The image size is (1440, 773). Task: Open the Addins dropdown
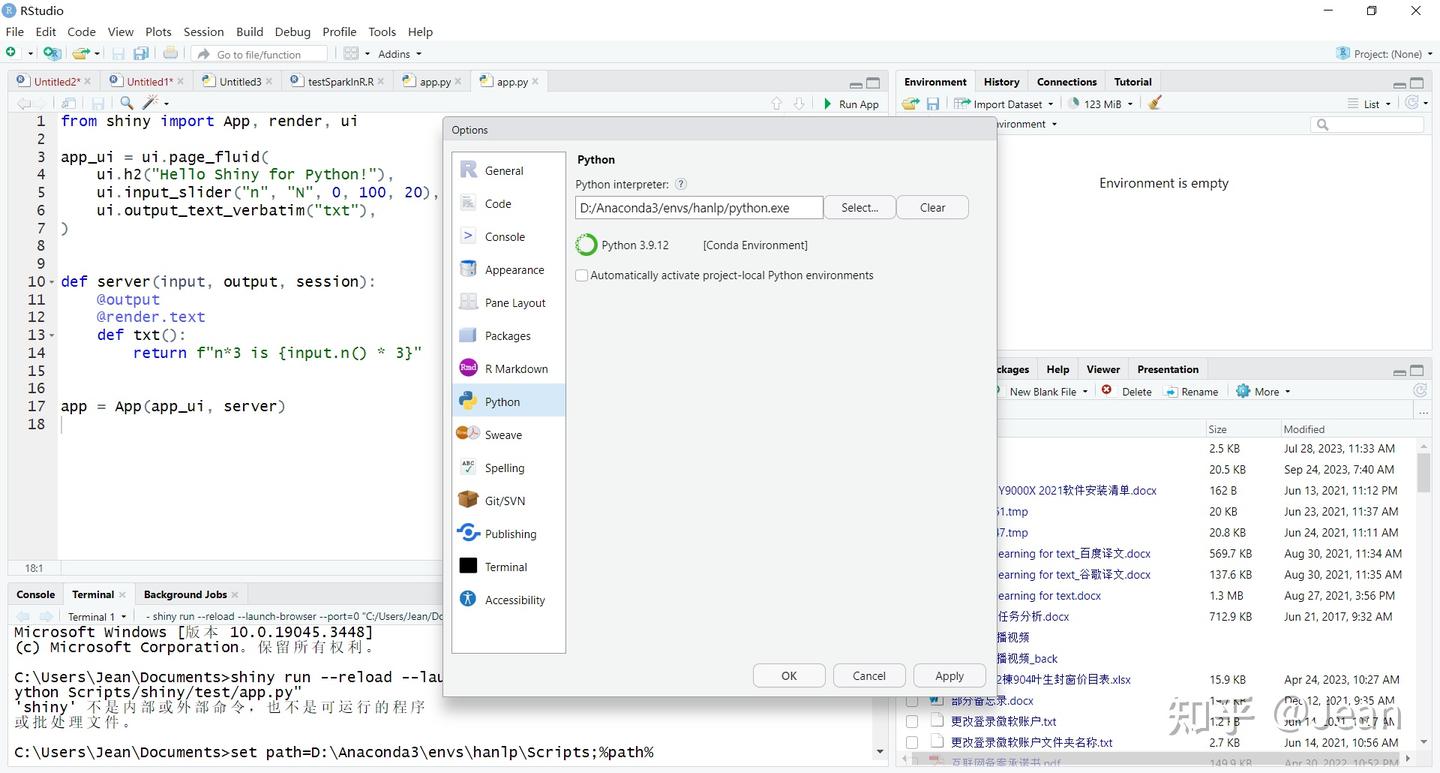397,53
